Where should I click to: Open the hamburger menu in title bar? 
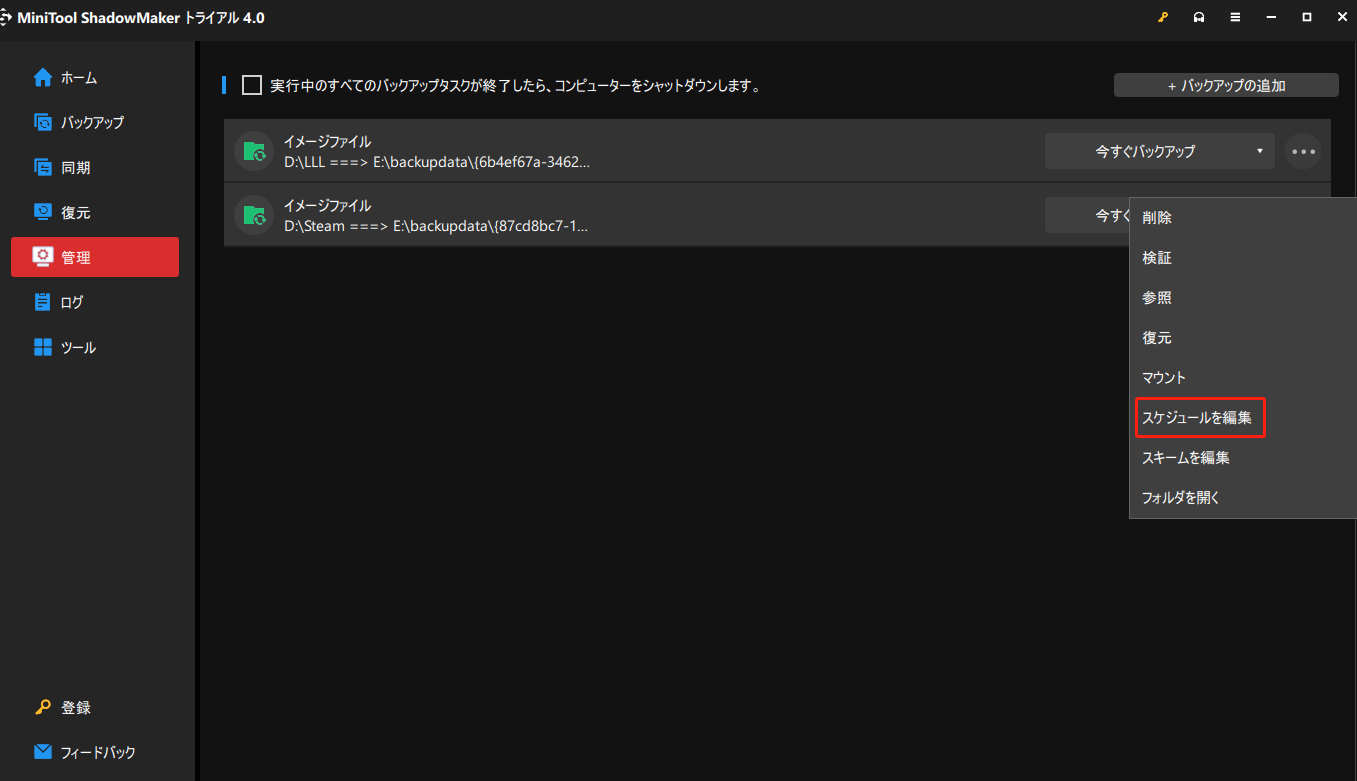click(x=1235, y=18)
